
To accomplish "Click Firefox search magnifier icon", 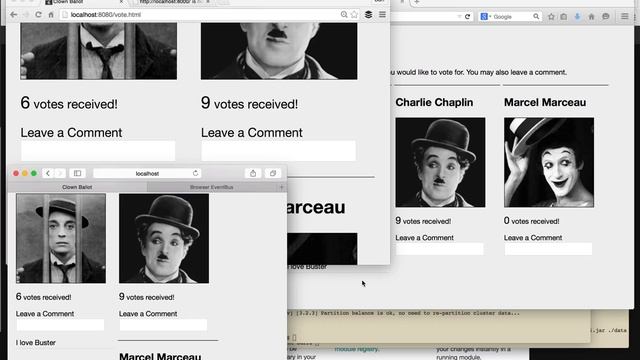I will coord(536,17).
